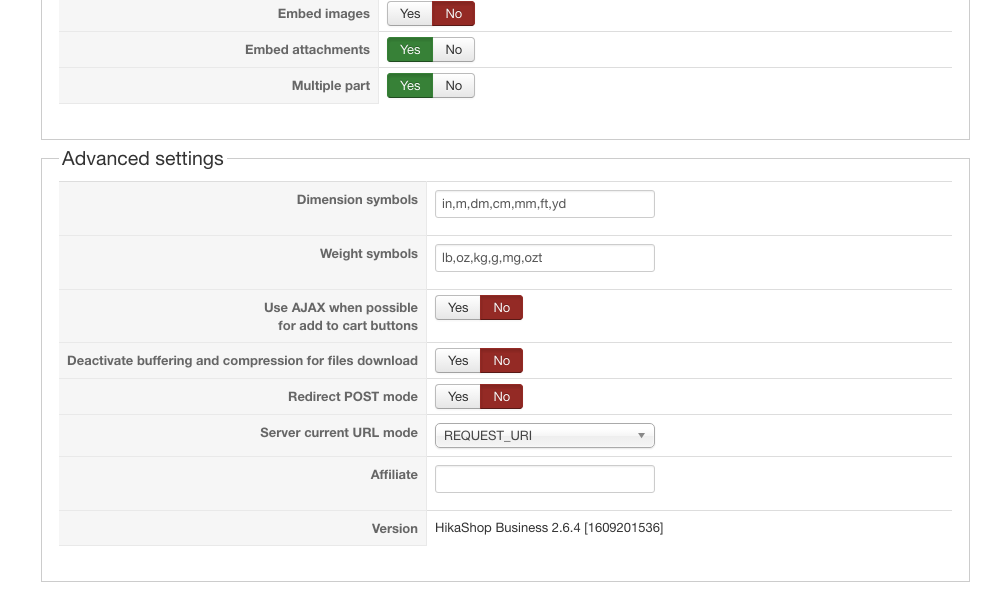The image size is (984, 616).
Task: Set Embed images to Yes
Action: [x=410, y=14]
